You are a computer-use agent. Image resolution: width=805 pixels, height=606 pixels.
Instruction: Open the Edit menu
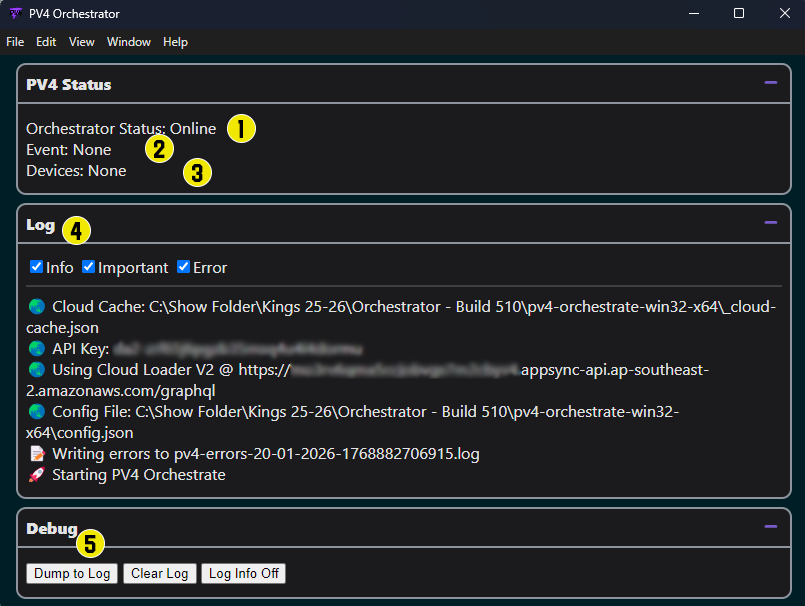(x=46, y=42)
